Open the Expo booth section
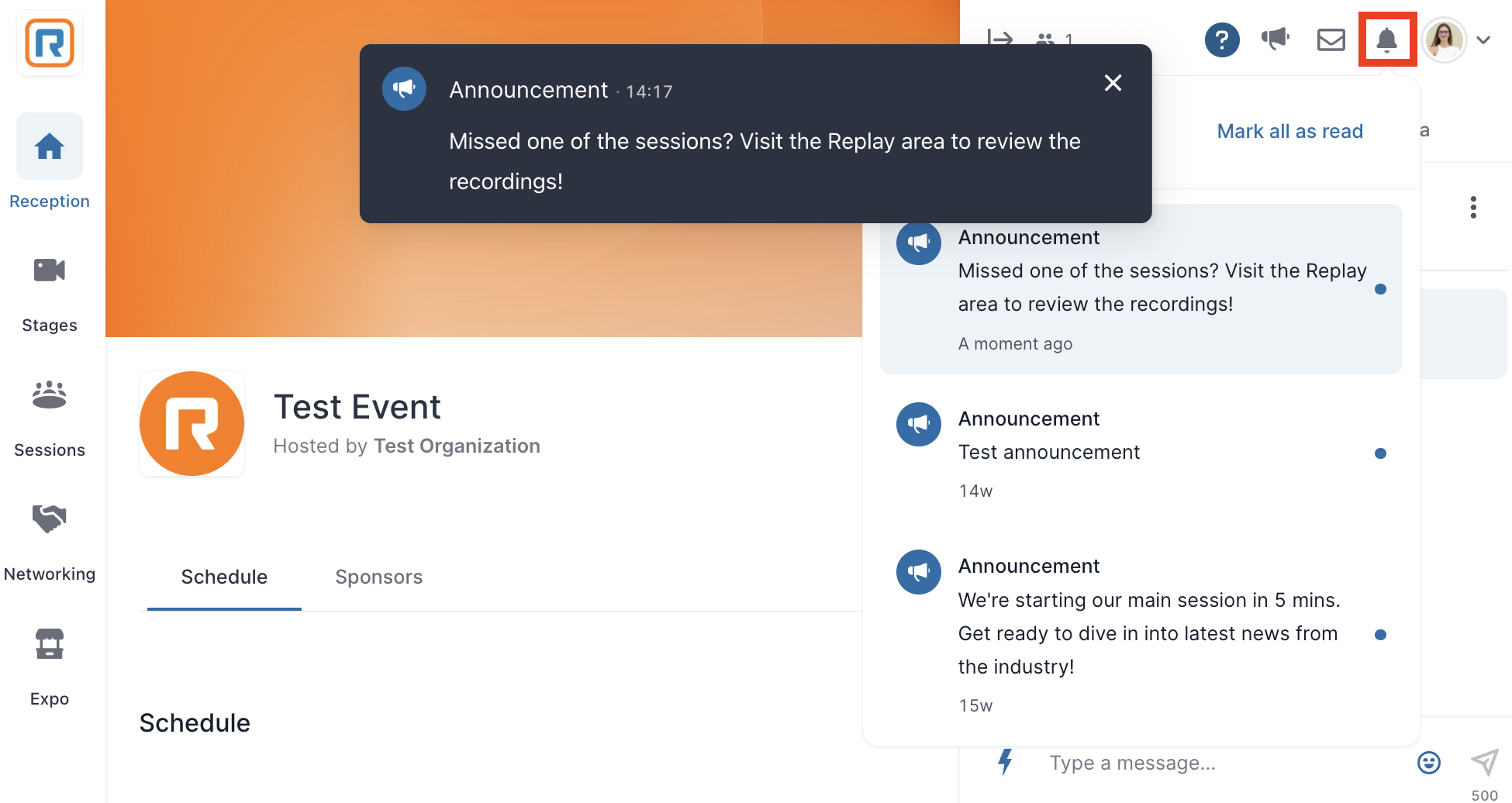This screenshot has height=803, width=1512. pos(50,667)
